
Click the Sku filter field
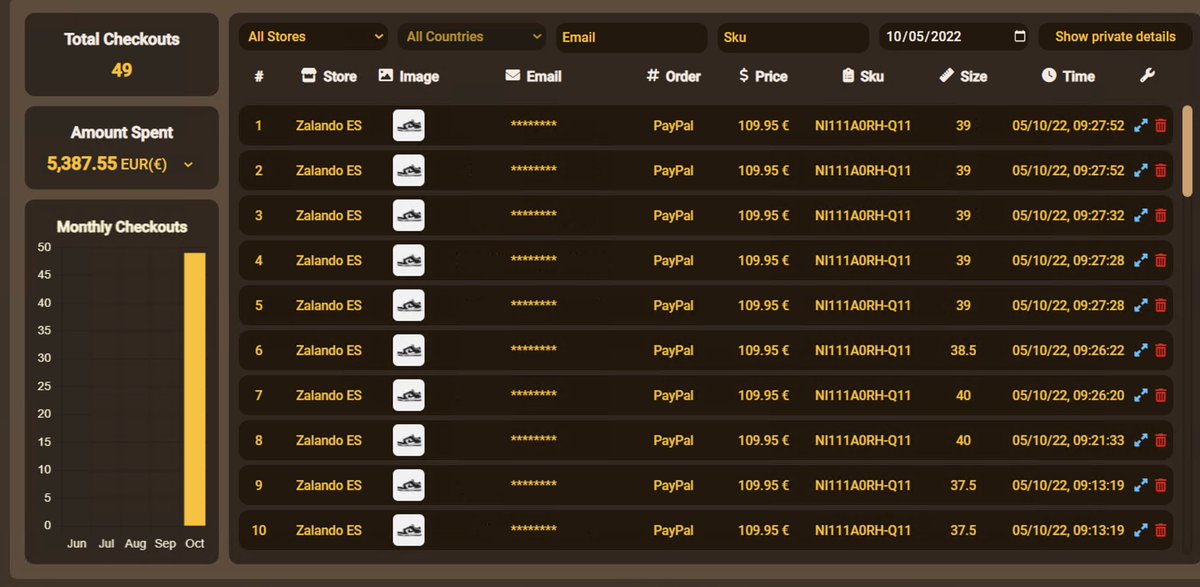pyautogui.click(x=793, y=37)
